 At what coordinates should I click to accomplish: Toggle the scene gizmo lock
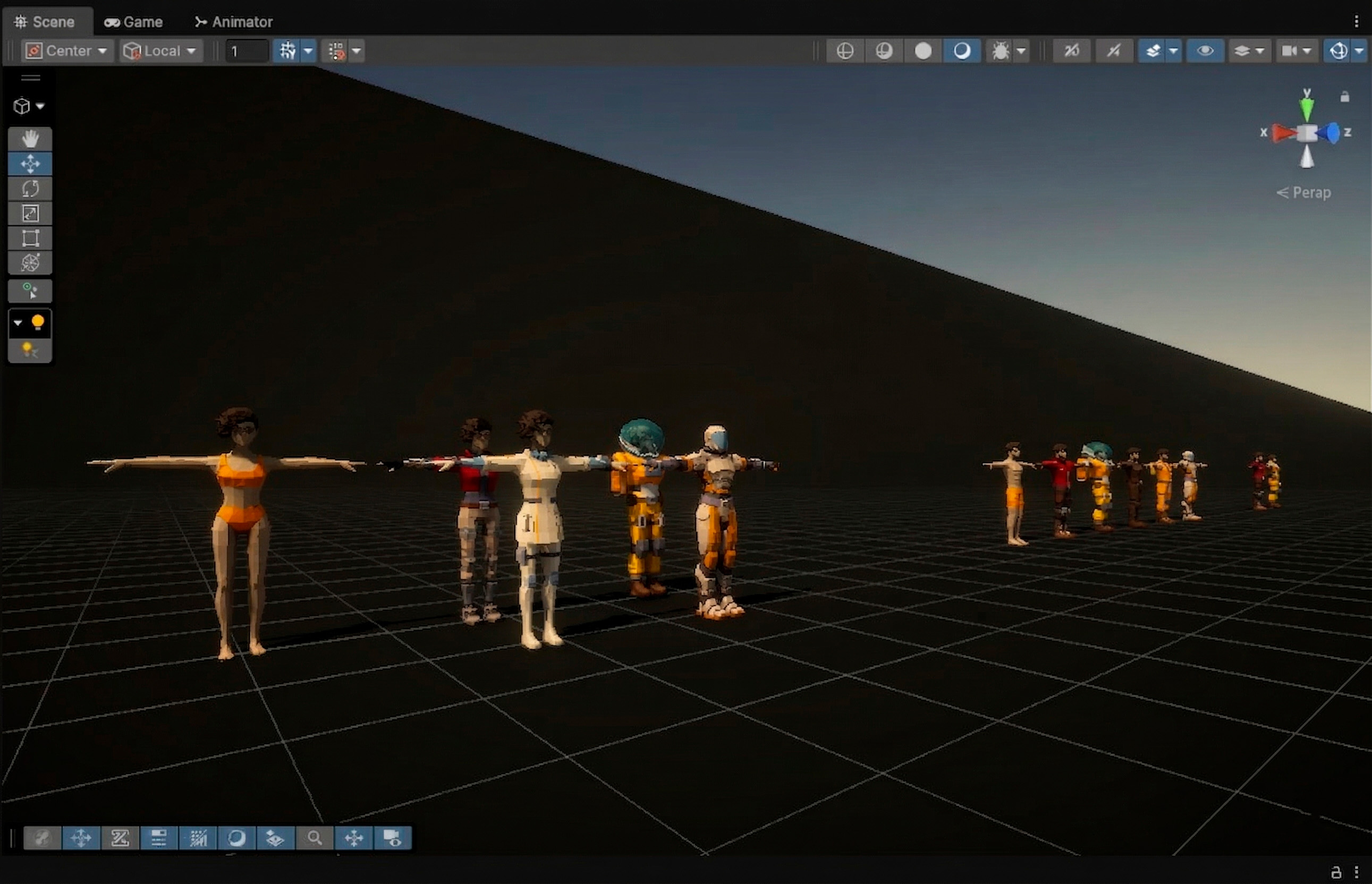(x=1344, y=97)
